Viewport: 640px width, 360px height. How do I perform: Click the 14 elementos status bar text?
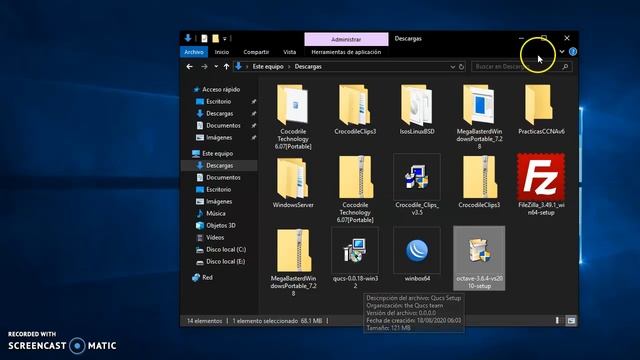tap(204, 321)
